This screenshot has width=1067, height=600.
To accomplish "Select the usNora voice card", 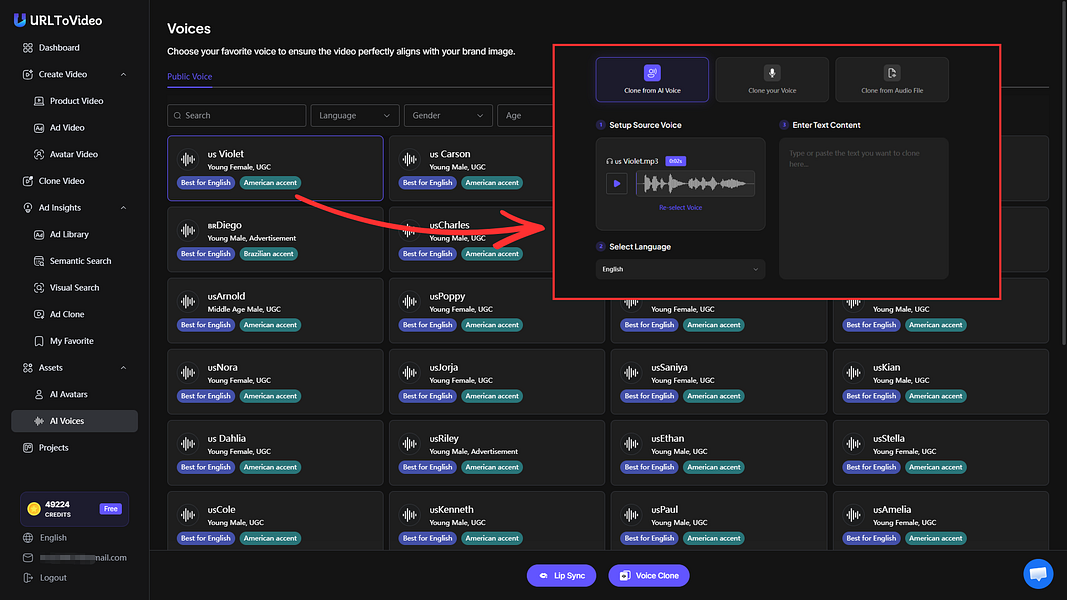I will tap(275, 382).
